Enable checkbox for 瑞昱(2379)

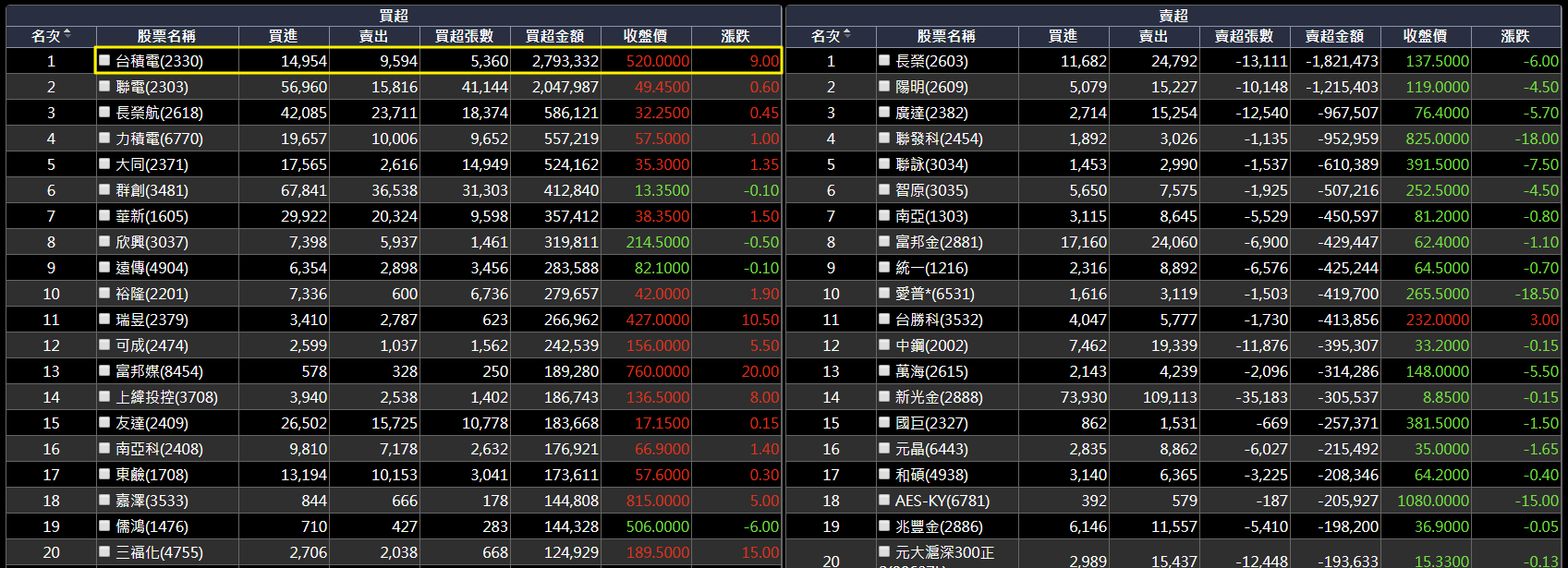(x=104, y=319)
